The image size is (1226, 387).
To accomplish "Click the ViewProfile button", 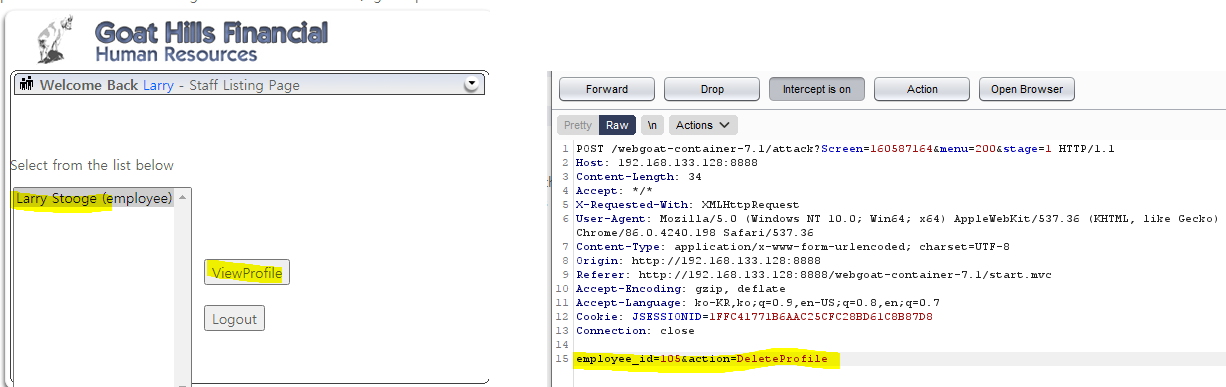I will point(247,272).
